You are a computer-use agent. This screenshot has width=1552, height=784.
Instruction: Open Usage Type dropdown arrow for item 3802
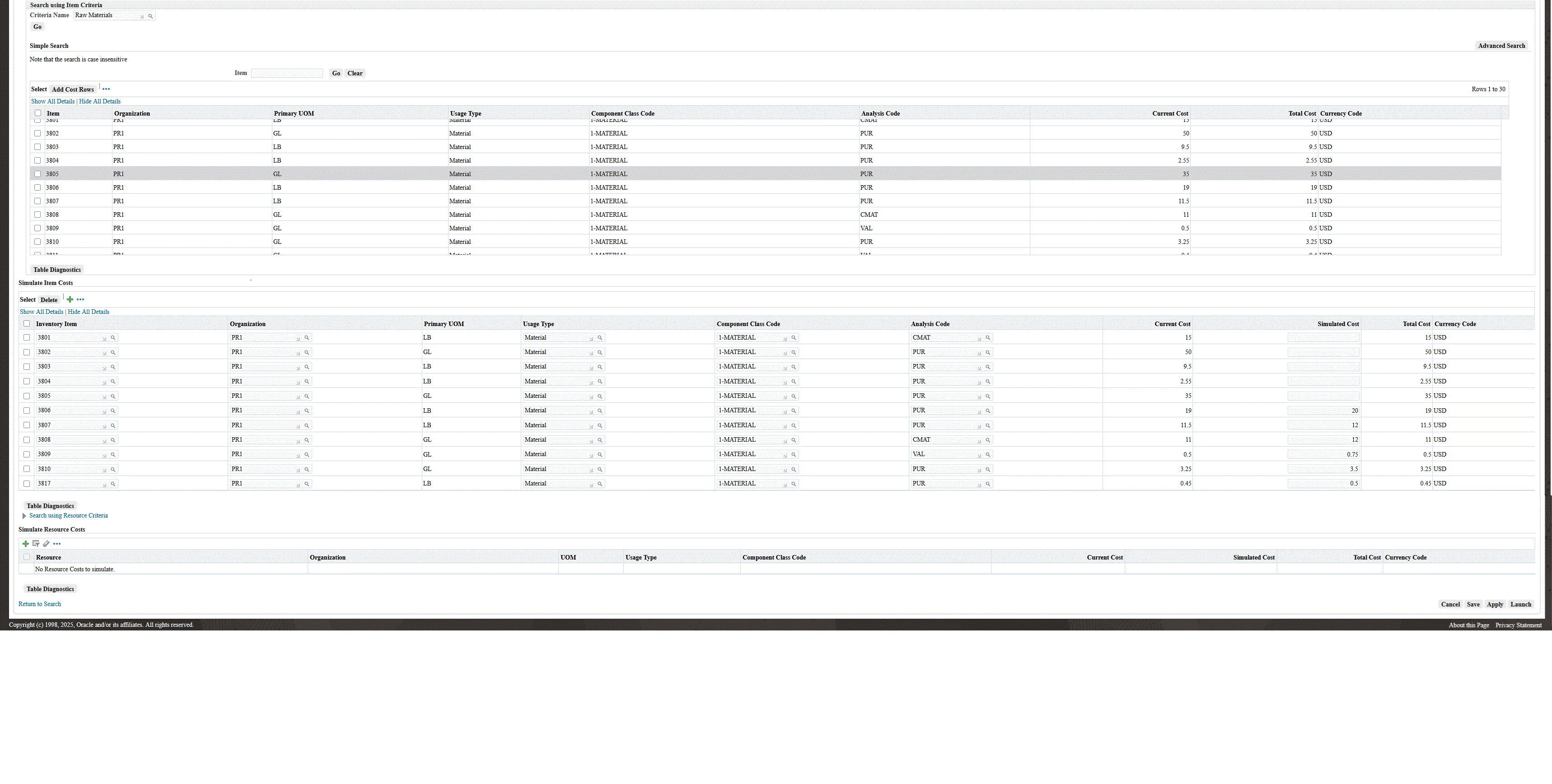(591, 353)
